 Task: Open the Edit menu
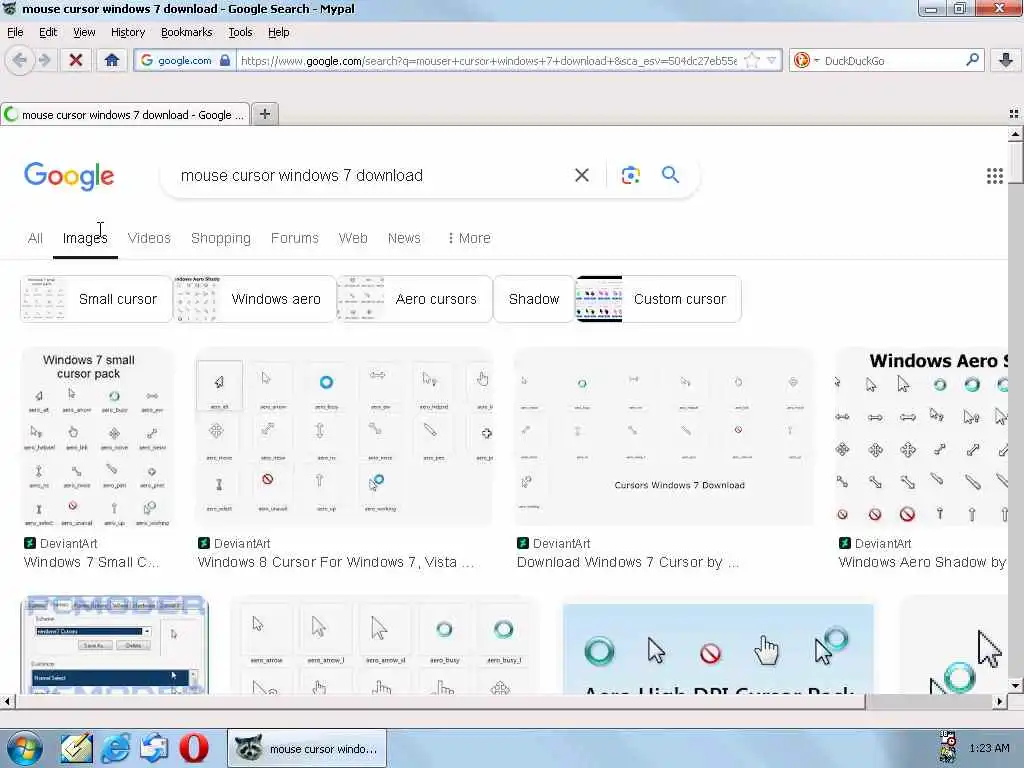tap(48, 32)
